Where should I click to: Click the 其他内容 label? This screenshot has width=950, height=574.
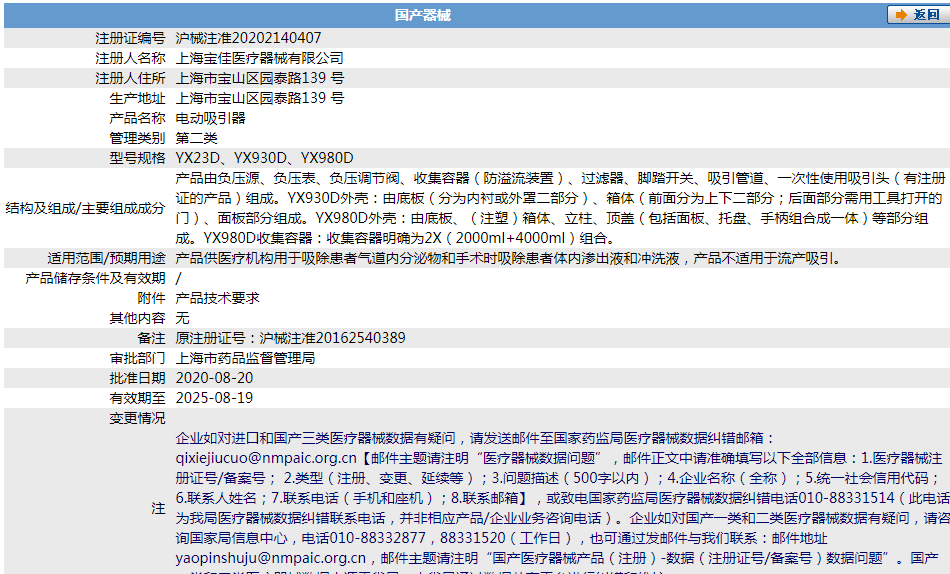(138, 318)
